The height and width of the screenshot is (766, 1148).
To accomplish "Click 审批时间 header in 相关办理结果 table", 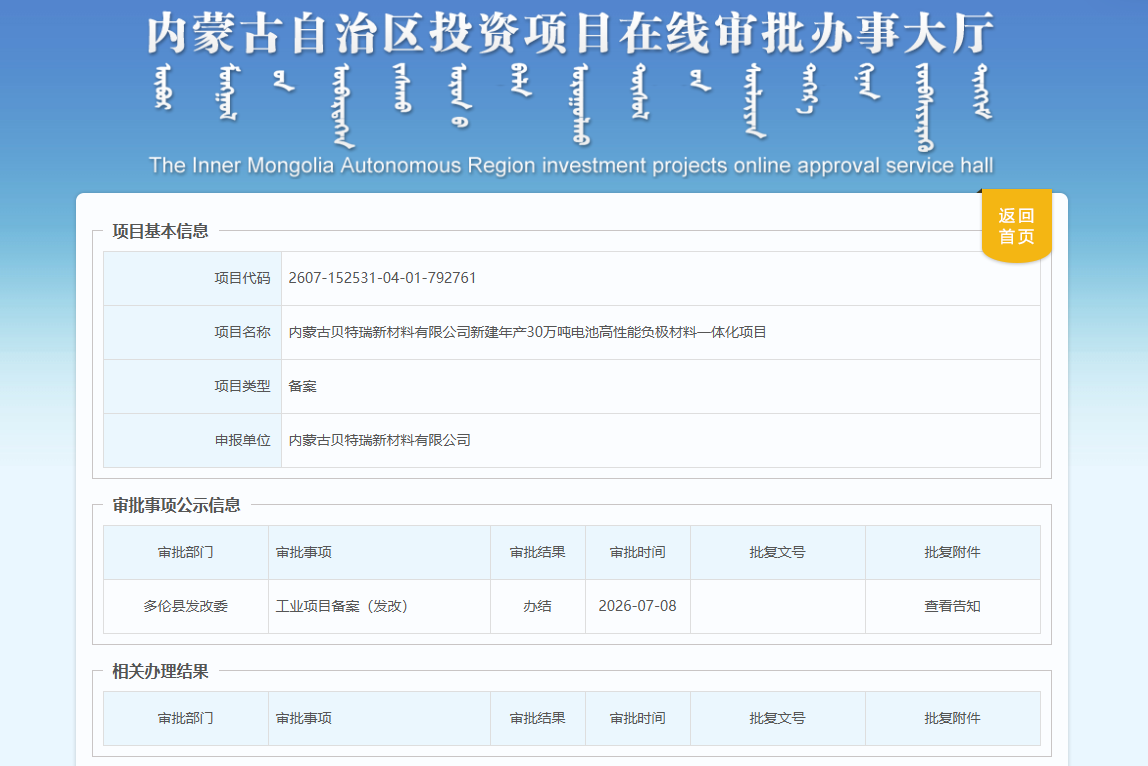I will pyautogui.click(x=638, y=718).
